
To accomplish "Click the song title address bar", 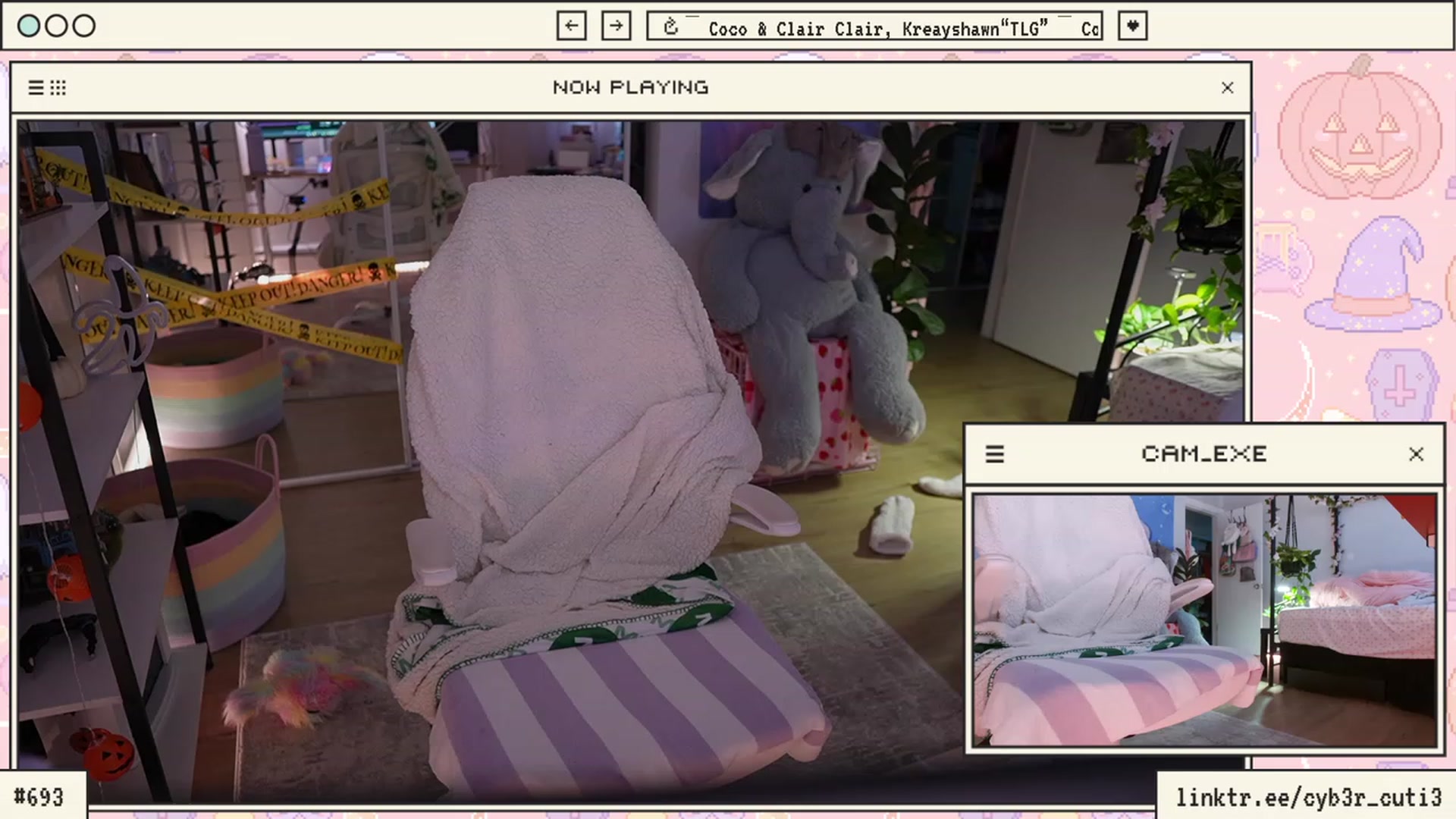I will (874, 26).
